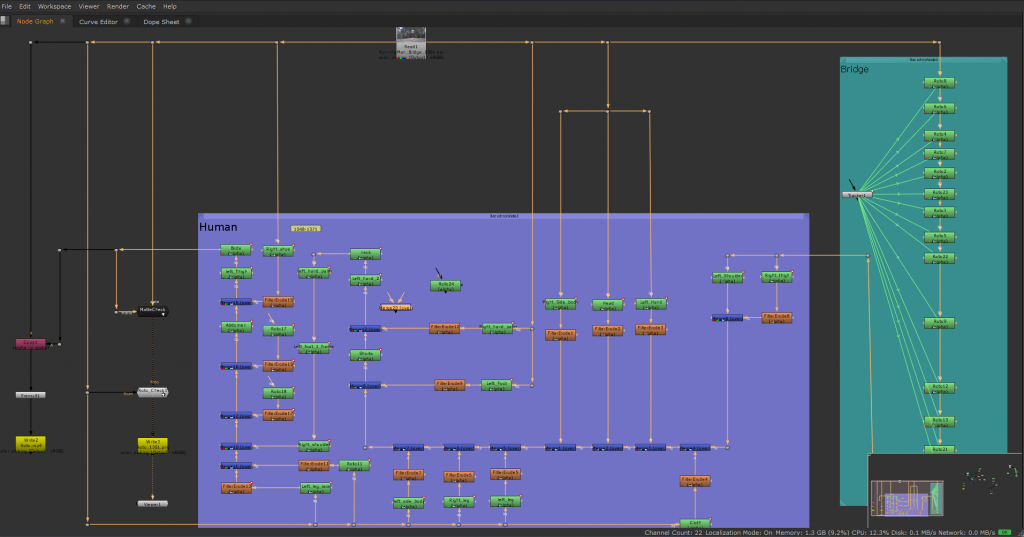Select the Read1 node thumbnail
Image resolution: width=1024 pixels, height=537 pixels.
[x=410, y=40]
